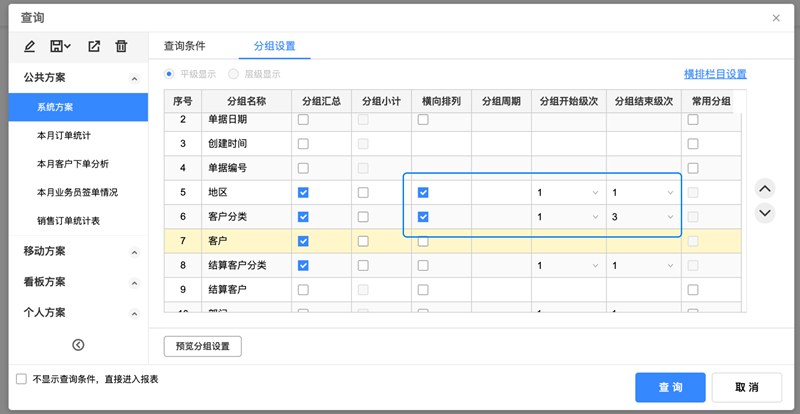
Task: Open 分组开始级次 dropdown for 地区
Action: (x=567, y=192)
